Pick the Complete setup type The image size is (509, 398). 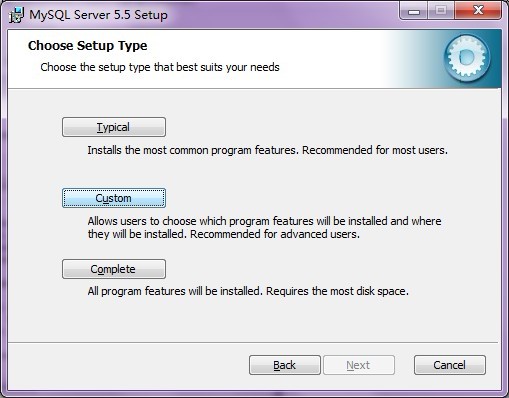114,269
